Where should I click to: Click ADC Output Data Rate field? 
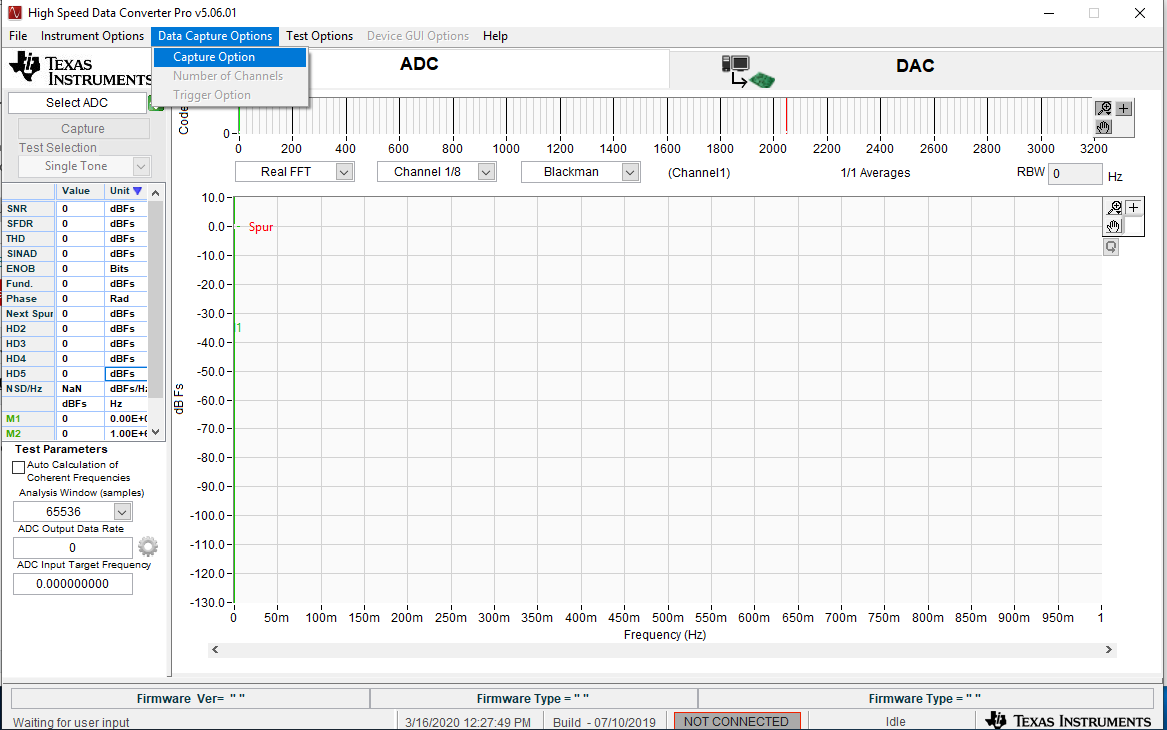coord(73,548)
